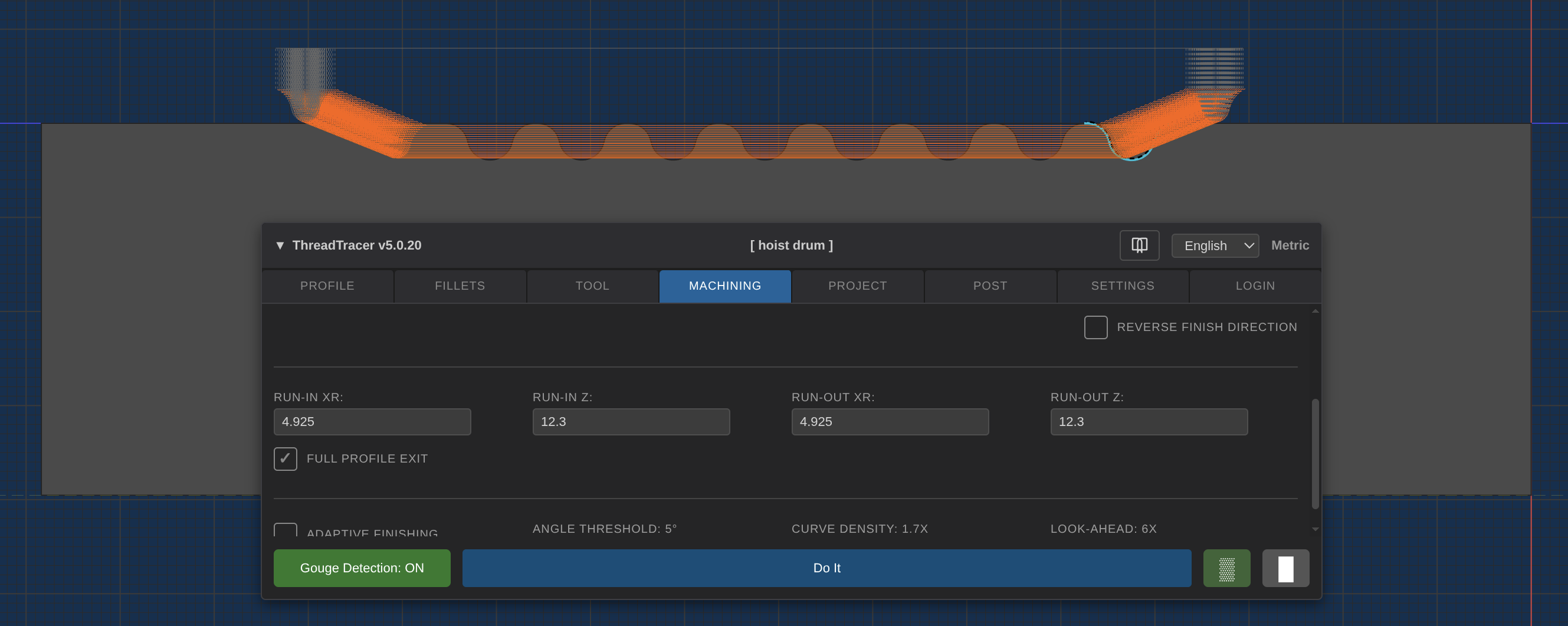Go to the Tool tab
This screenshot has height=626, width=1568.
point(592,286)
